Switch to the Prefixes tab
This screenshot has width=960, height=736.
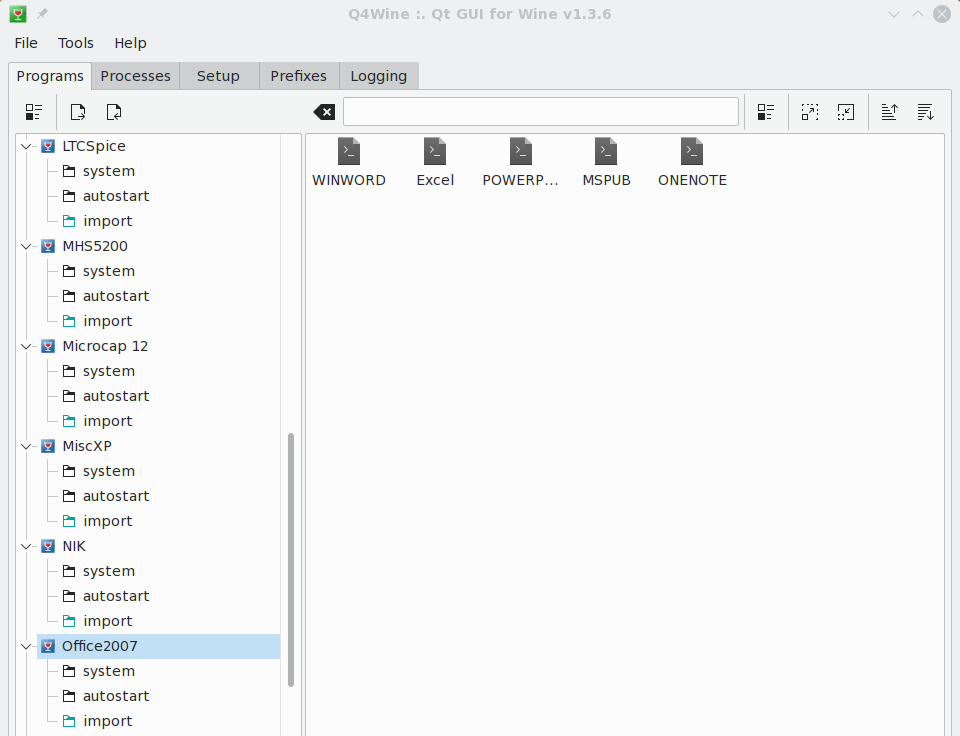point(298,75)
